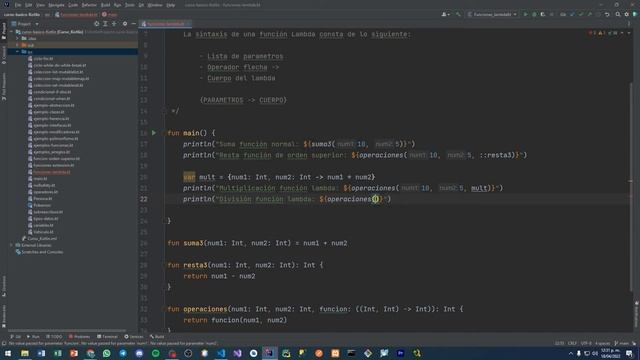Click CRLF line separator in status bar
The width and height of the screenshot is (640, 360).
572,343
